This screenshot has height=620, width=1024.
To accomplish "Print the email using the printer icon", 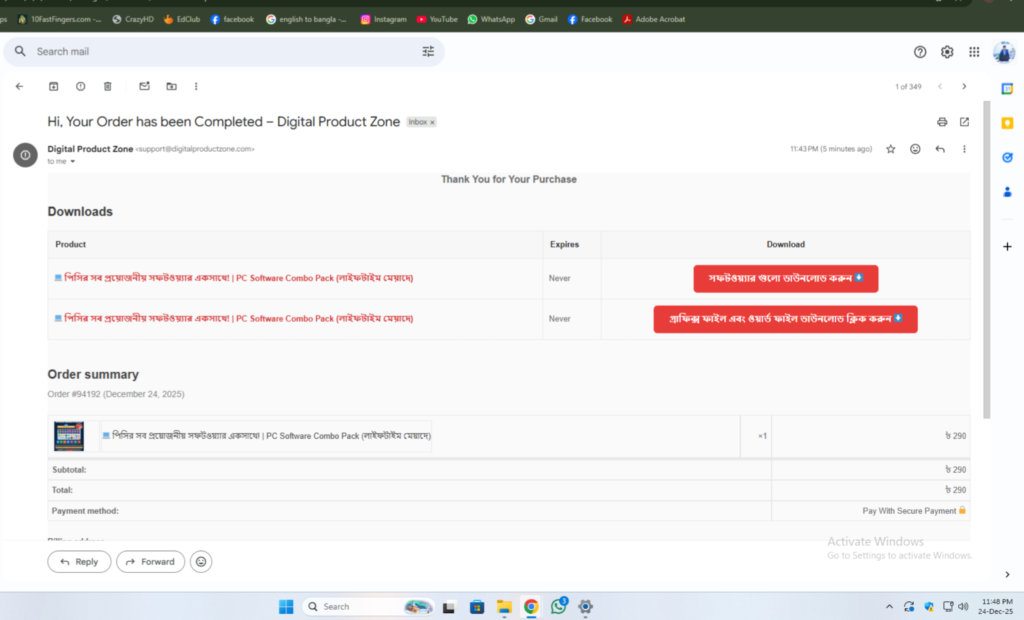I will pos(942,122).
